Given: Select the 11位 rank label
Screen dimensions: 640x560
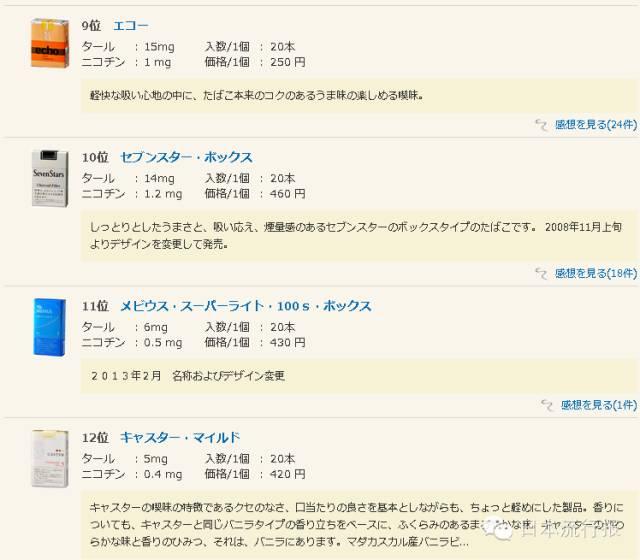Looking at the screenshot, I should coord(95,306).
